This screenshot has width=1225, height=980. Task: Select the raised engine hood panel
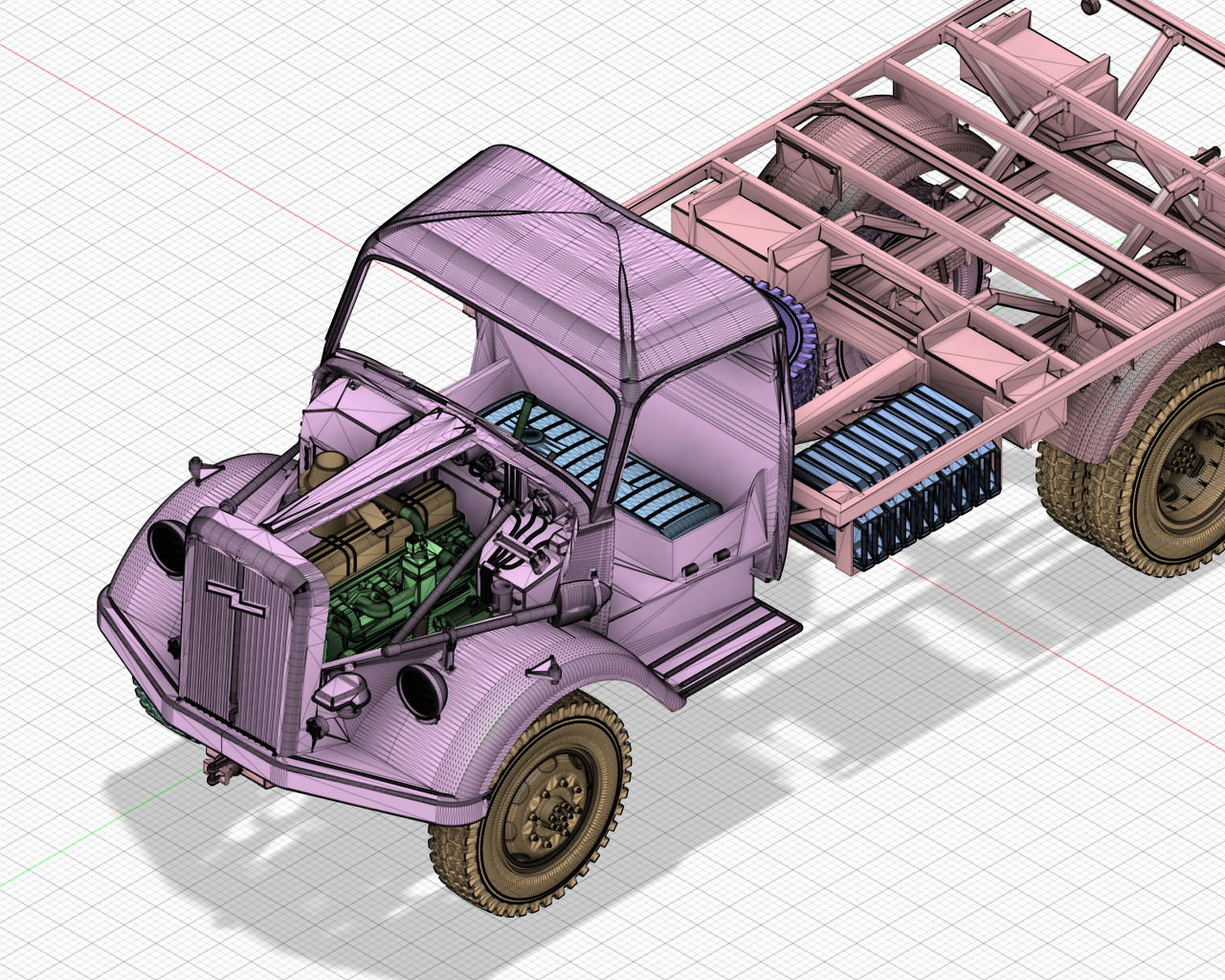coord(412,450)
